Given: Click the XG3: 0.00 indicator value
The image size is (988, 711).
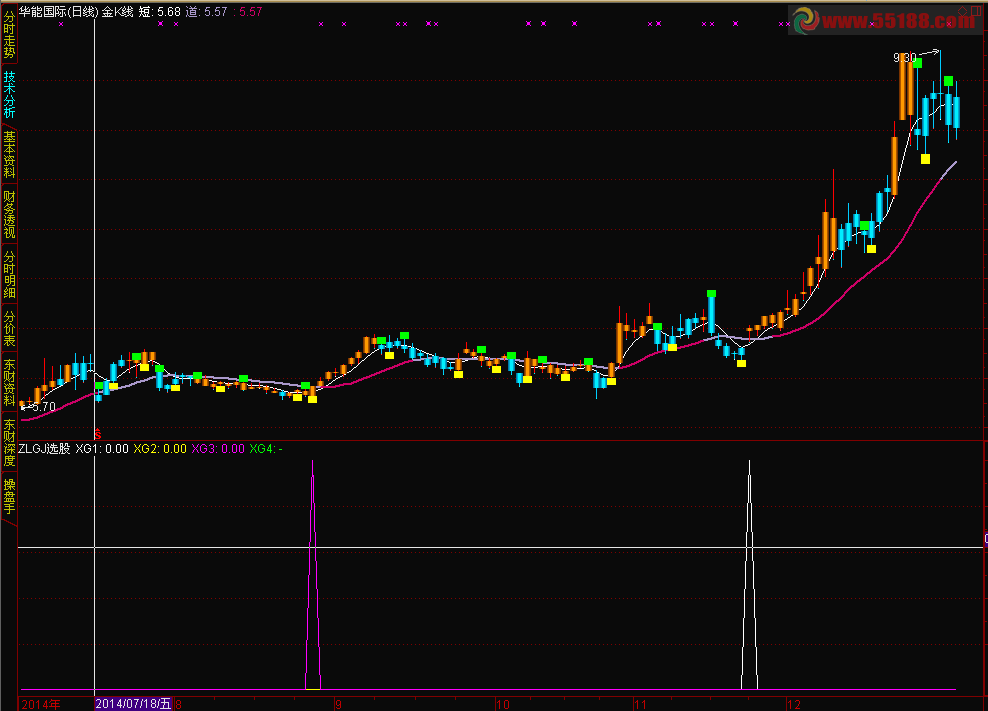Looking at the screenshot, I should [x=218, y=449].
